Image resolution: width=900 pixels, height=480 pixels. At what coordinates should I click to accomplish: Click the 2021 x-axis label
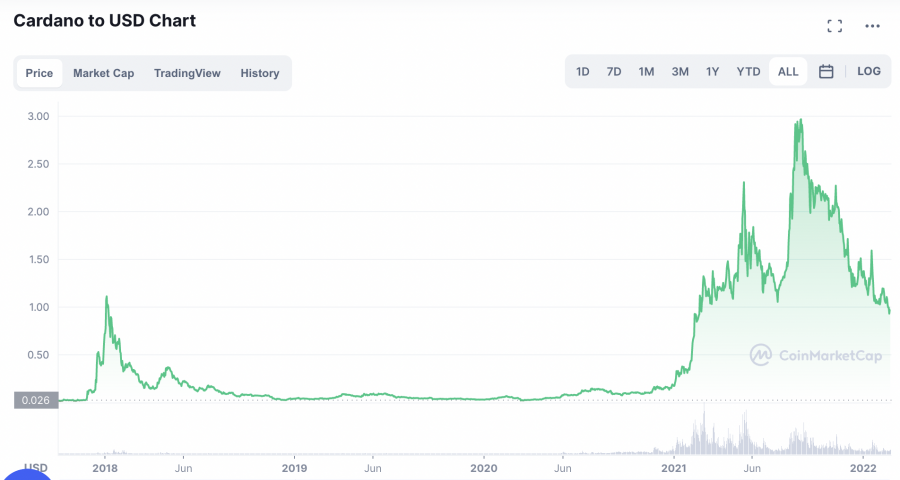click(x=673, y=468)
